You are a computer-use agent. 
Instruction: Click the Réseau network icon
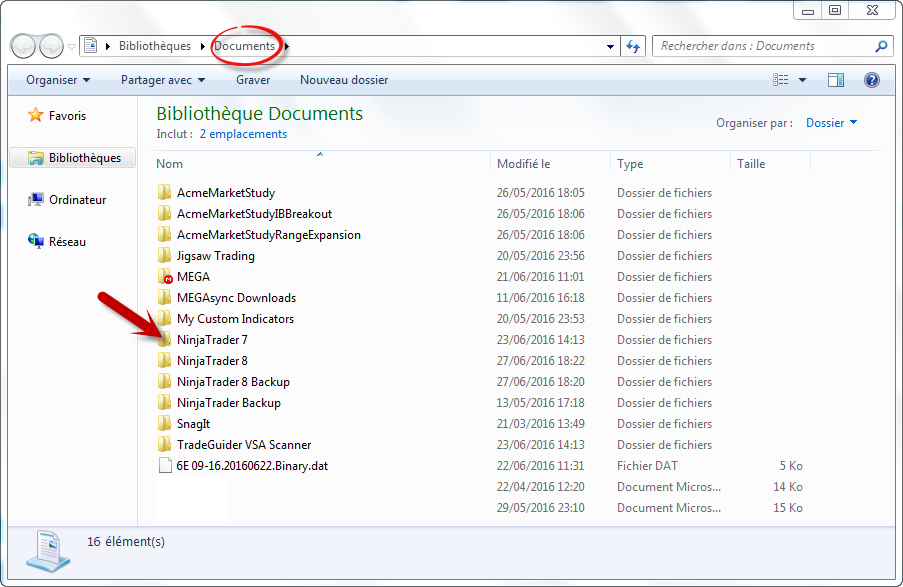pos(36,241)
